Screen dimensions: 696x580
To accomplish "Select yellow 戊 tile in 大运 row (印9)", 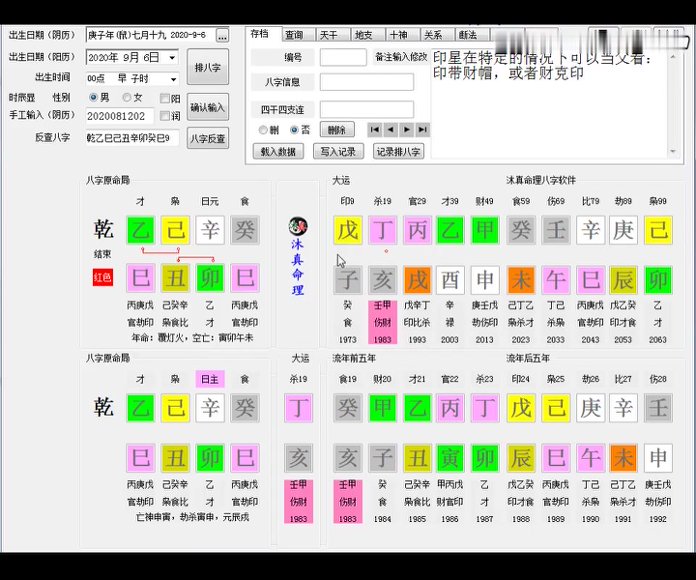I will 348,230.
